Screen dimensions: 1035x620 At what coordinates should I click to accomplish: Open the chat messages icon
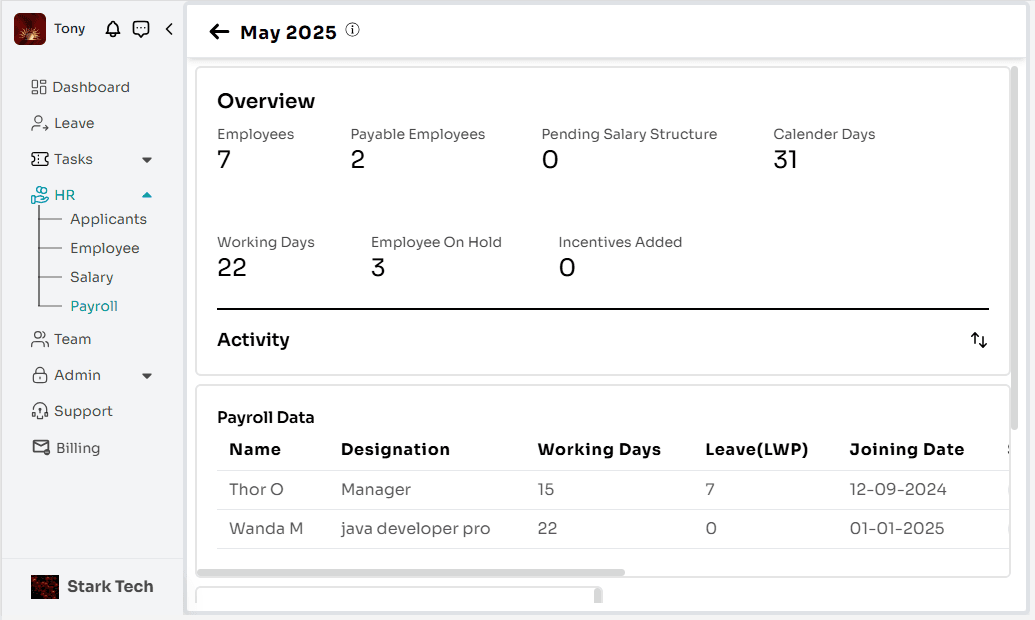140,28
